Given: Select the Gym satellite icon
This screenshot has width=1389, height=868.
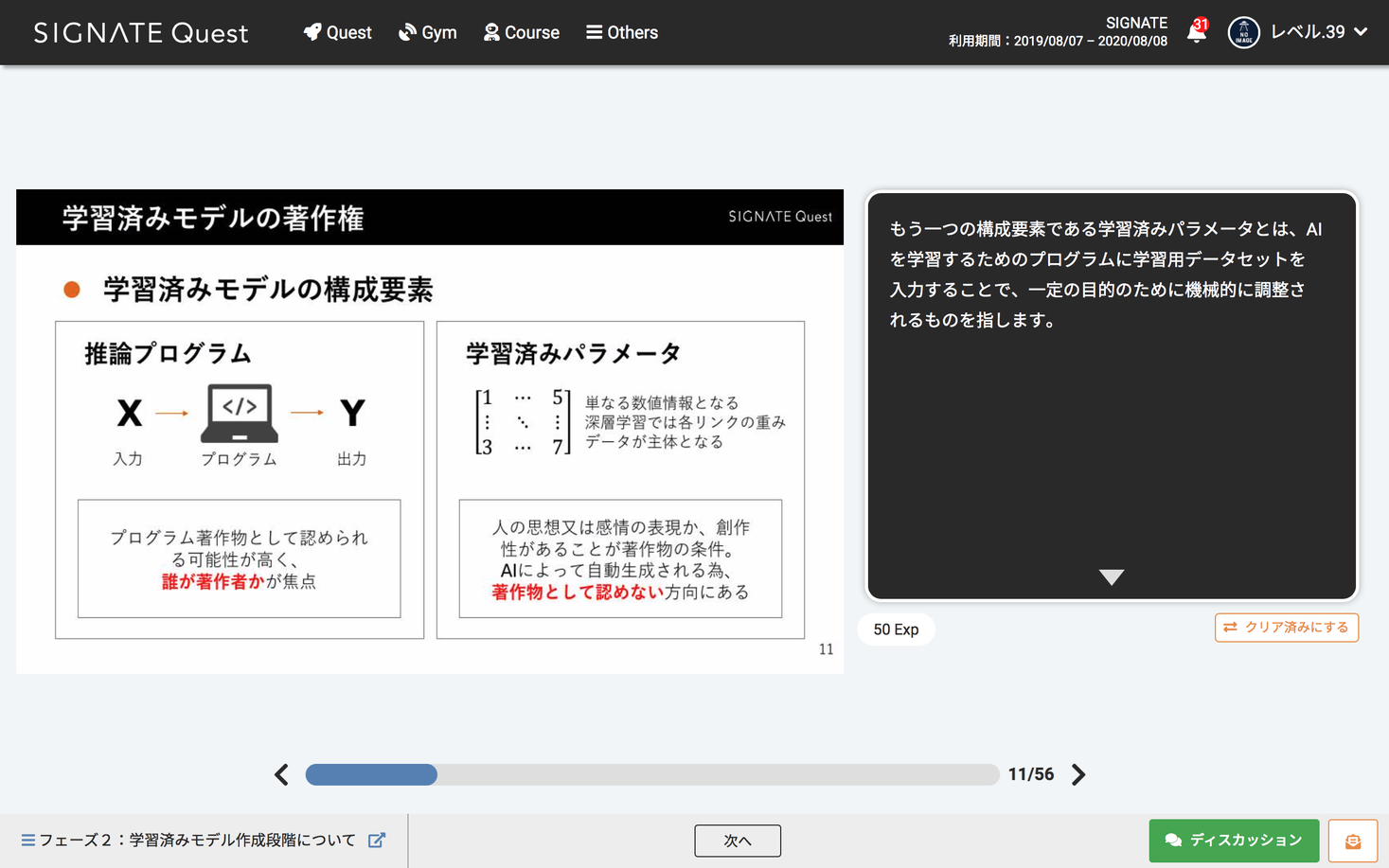Looking at the screenshot, I should (x=407, y=31).
